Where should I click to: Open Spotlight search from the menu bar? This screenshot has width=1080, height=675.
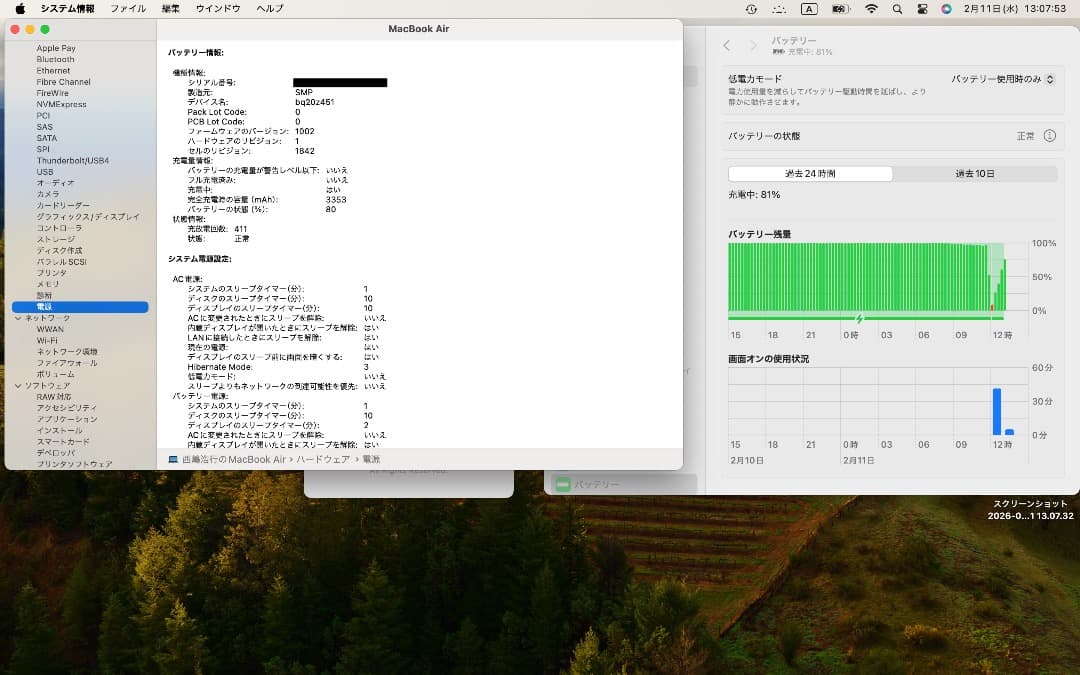[x=897, y=9]
